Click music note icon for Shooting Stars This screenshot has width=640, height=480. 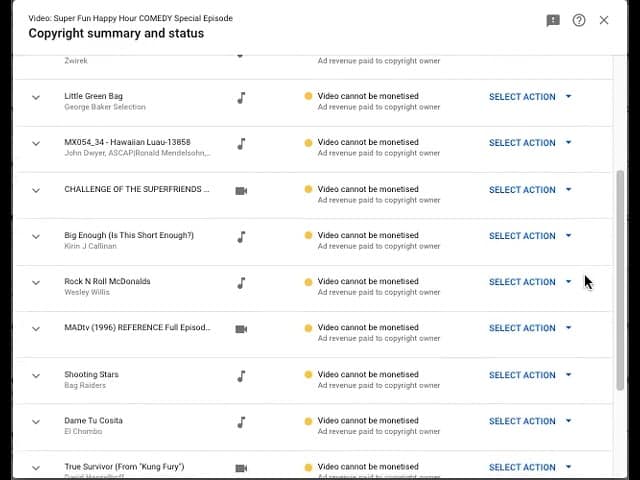[241, 376]
